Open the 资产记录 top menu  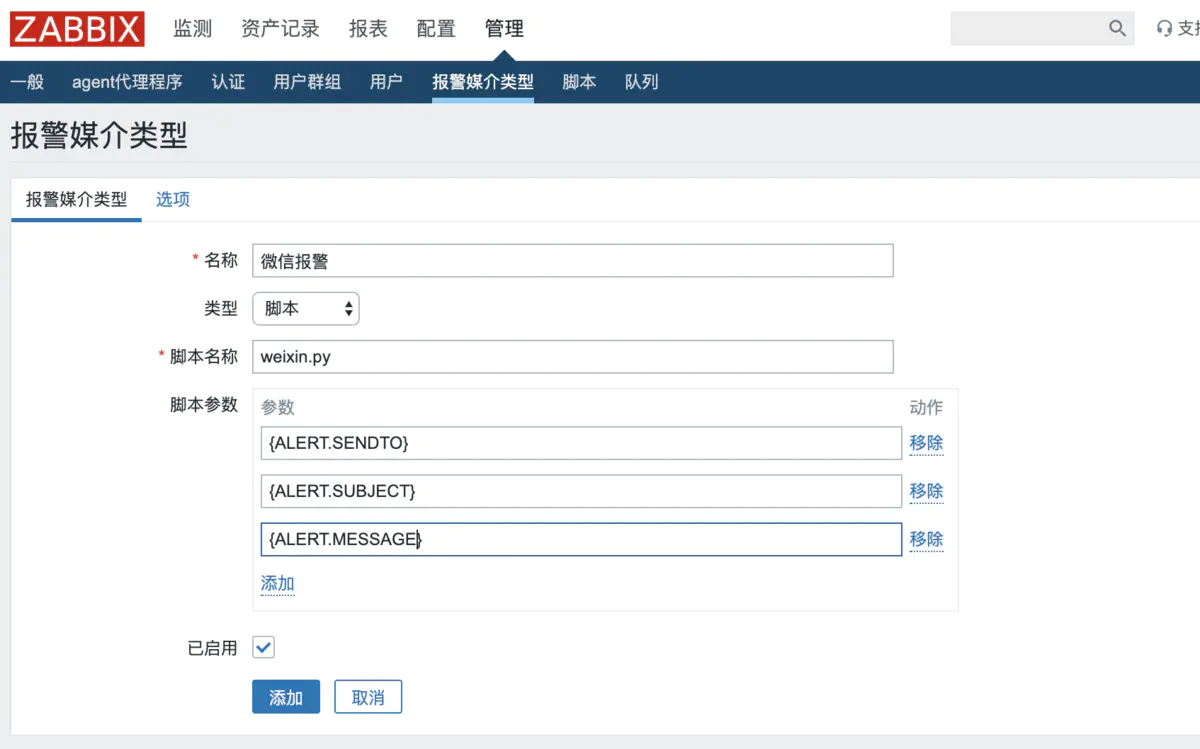[280, 29]
